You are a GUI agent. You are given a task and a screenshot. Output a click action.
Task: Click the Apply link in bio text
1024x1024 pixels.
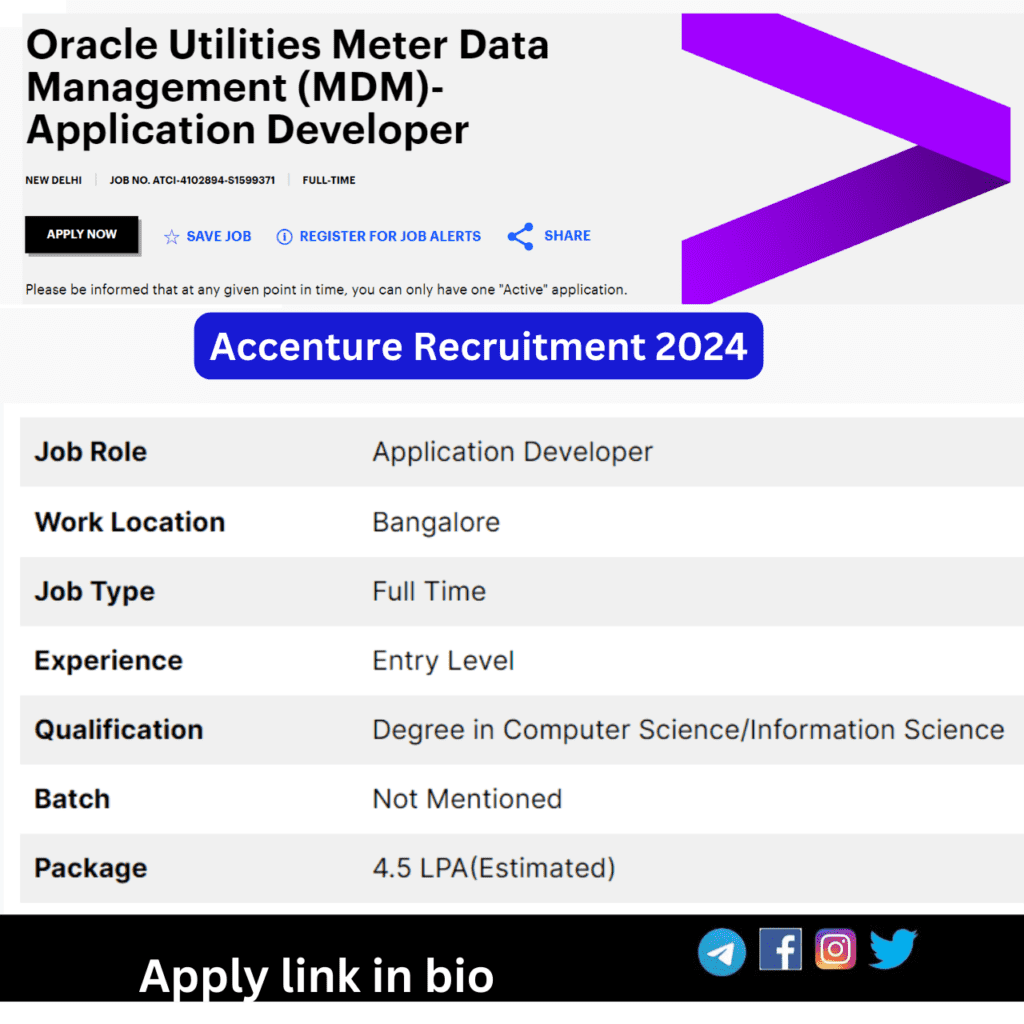tap(318, 975)
